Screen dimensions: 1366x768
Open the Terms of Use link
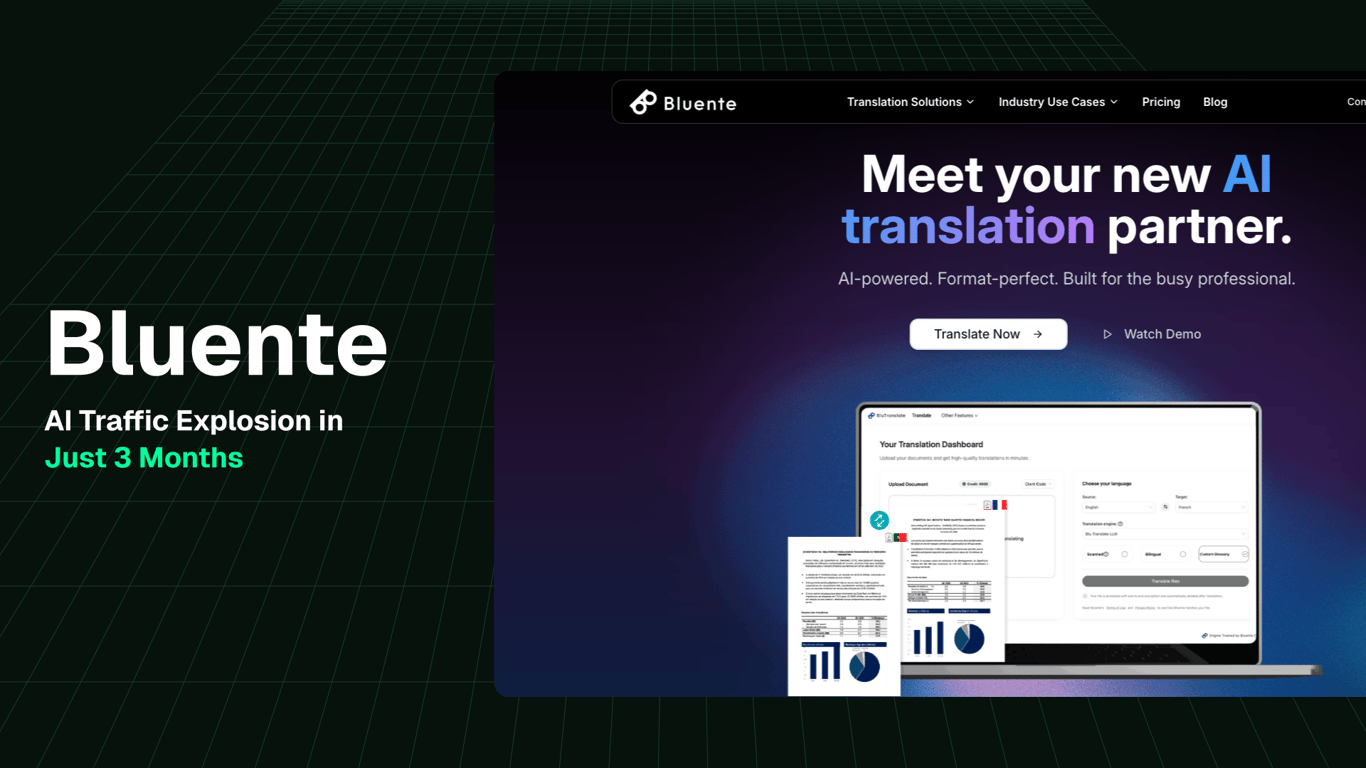pos(1116,608)
